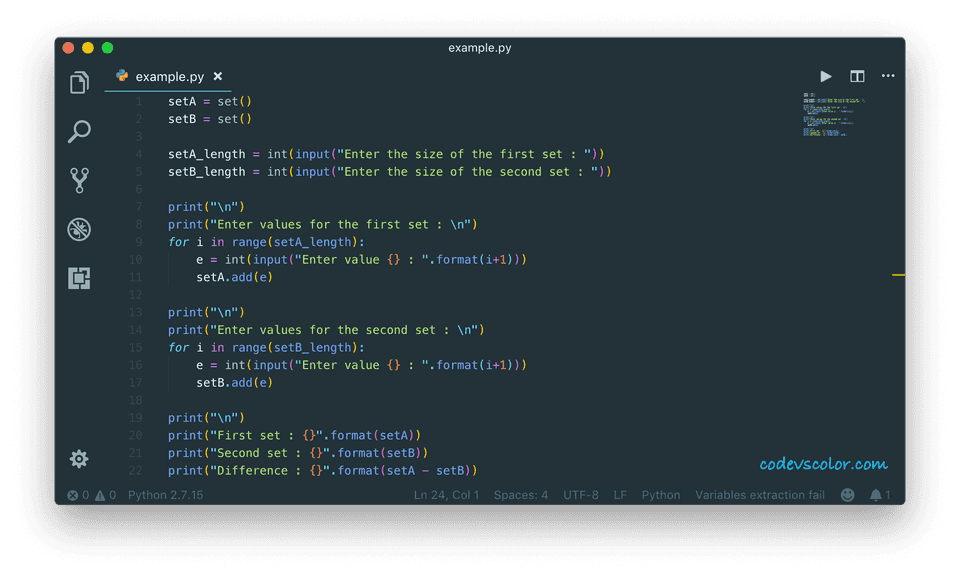
Task: Open the editor more actions menu
Action: [887, 76]
